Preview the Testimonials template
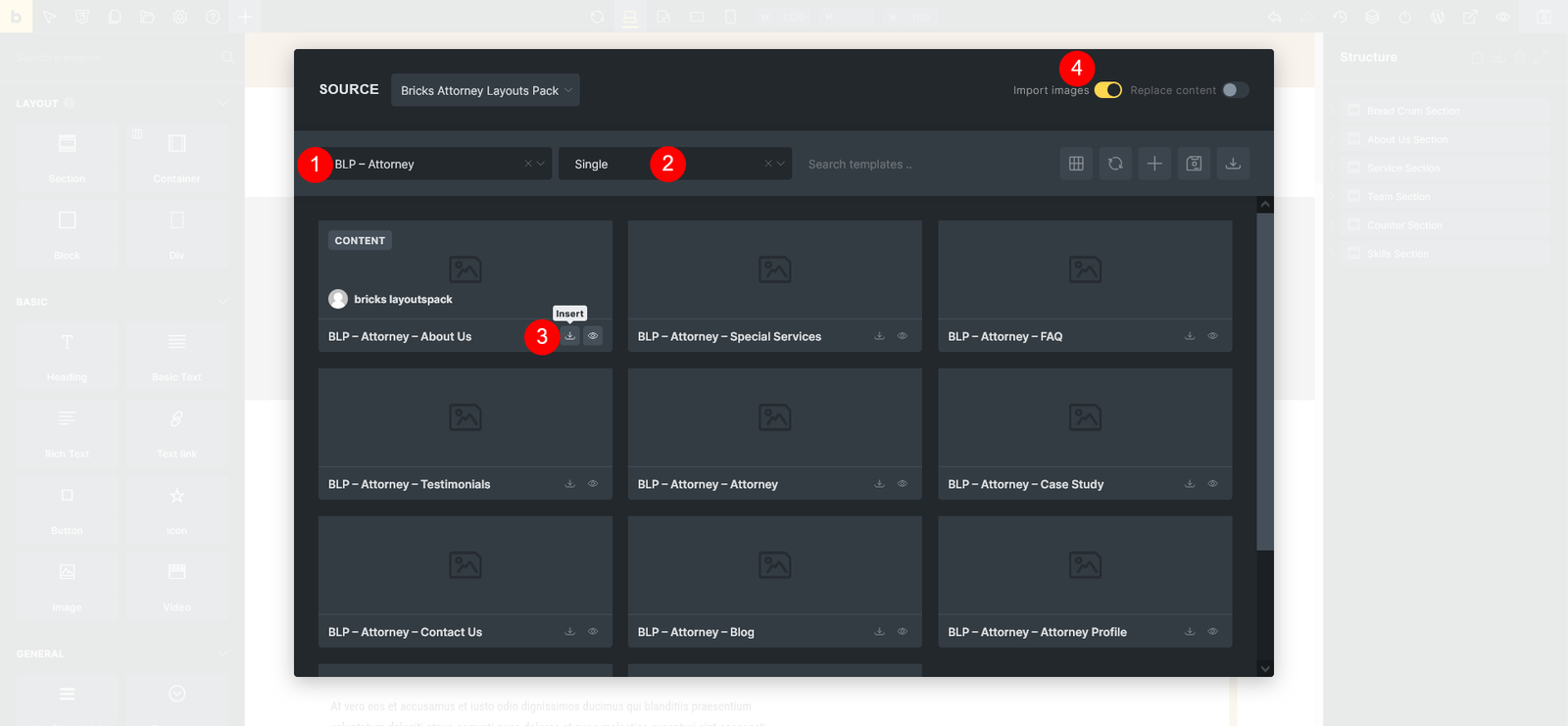Screen dimensions: 1568x726 coord(593,484)
